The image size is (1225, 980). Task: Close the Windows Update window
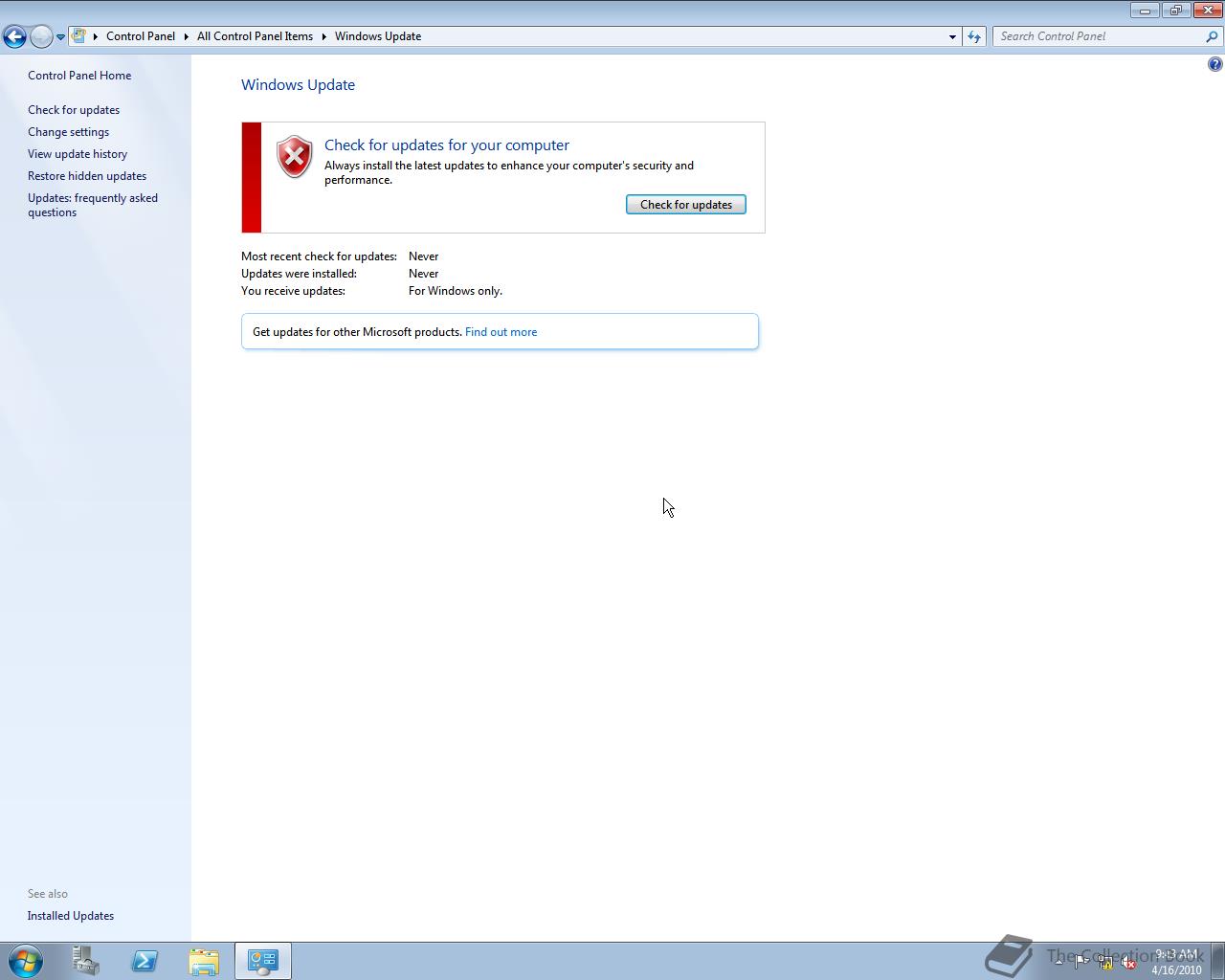[1208, 10]
